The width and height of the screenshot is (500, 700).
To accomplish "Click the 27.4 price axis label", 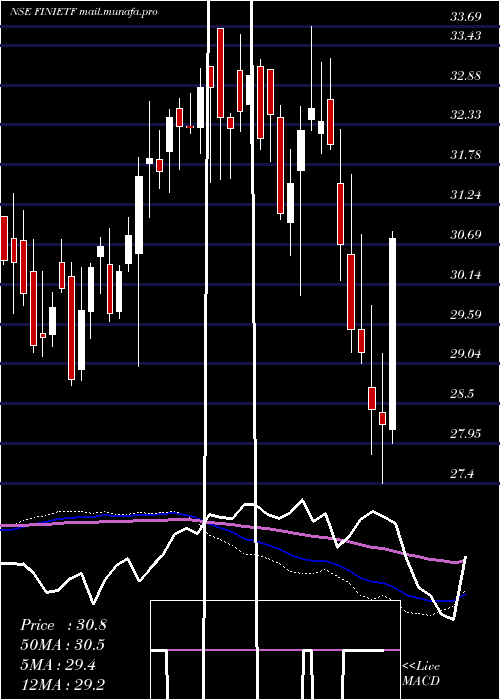I will click(462, 474).
